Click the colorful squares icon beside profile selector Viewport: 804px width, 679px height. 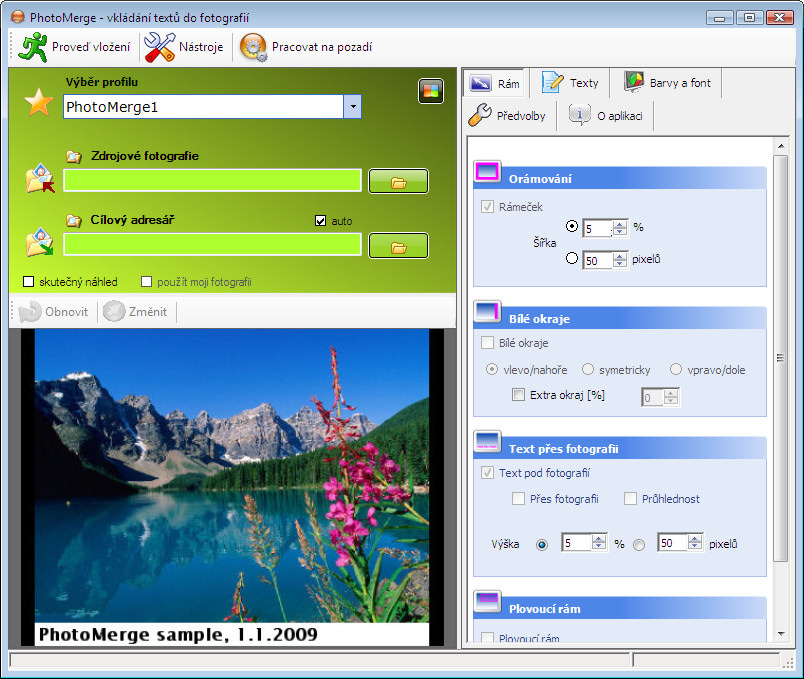(431, 91)
